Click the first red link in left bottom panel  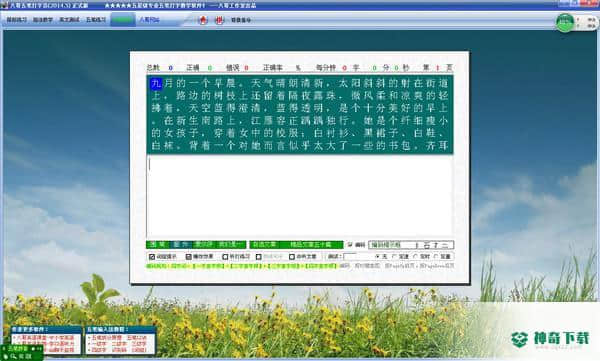(45, 338)
